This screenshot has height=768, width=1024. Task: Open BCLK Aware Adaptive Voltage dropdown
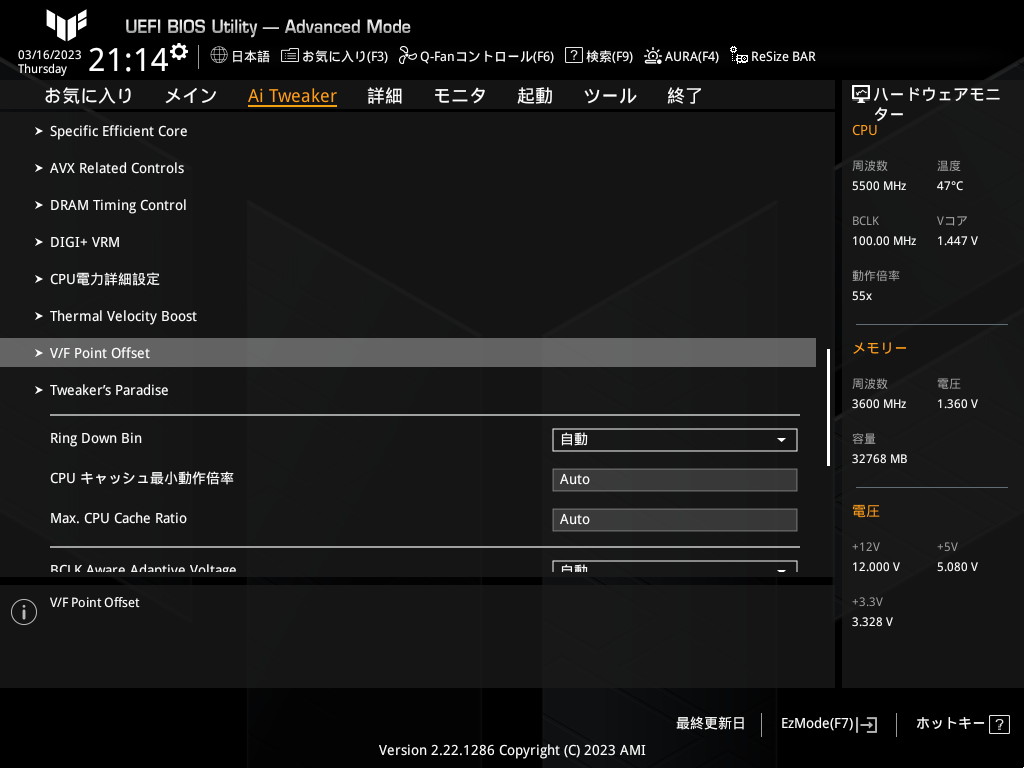click(x=675, y=566)
